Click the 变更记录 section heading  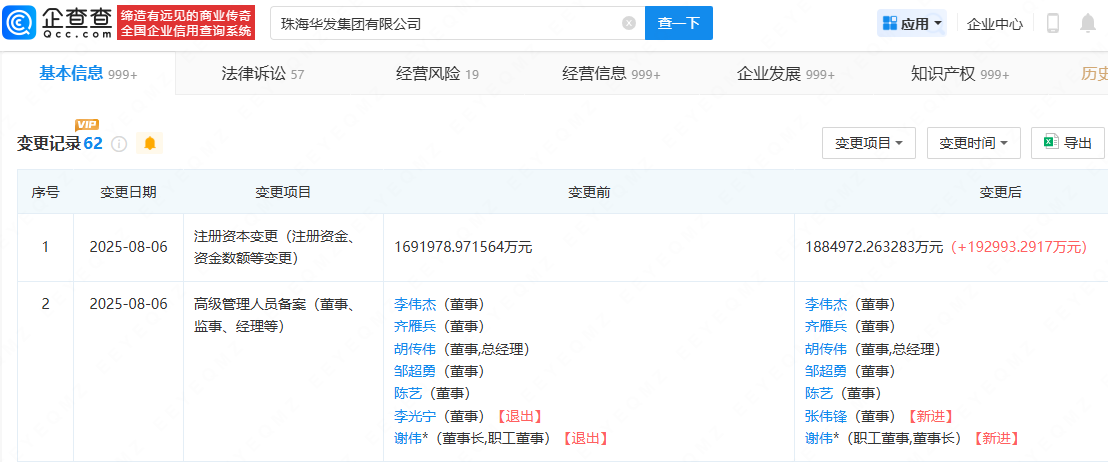pos(49,144)
